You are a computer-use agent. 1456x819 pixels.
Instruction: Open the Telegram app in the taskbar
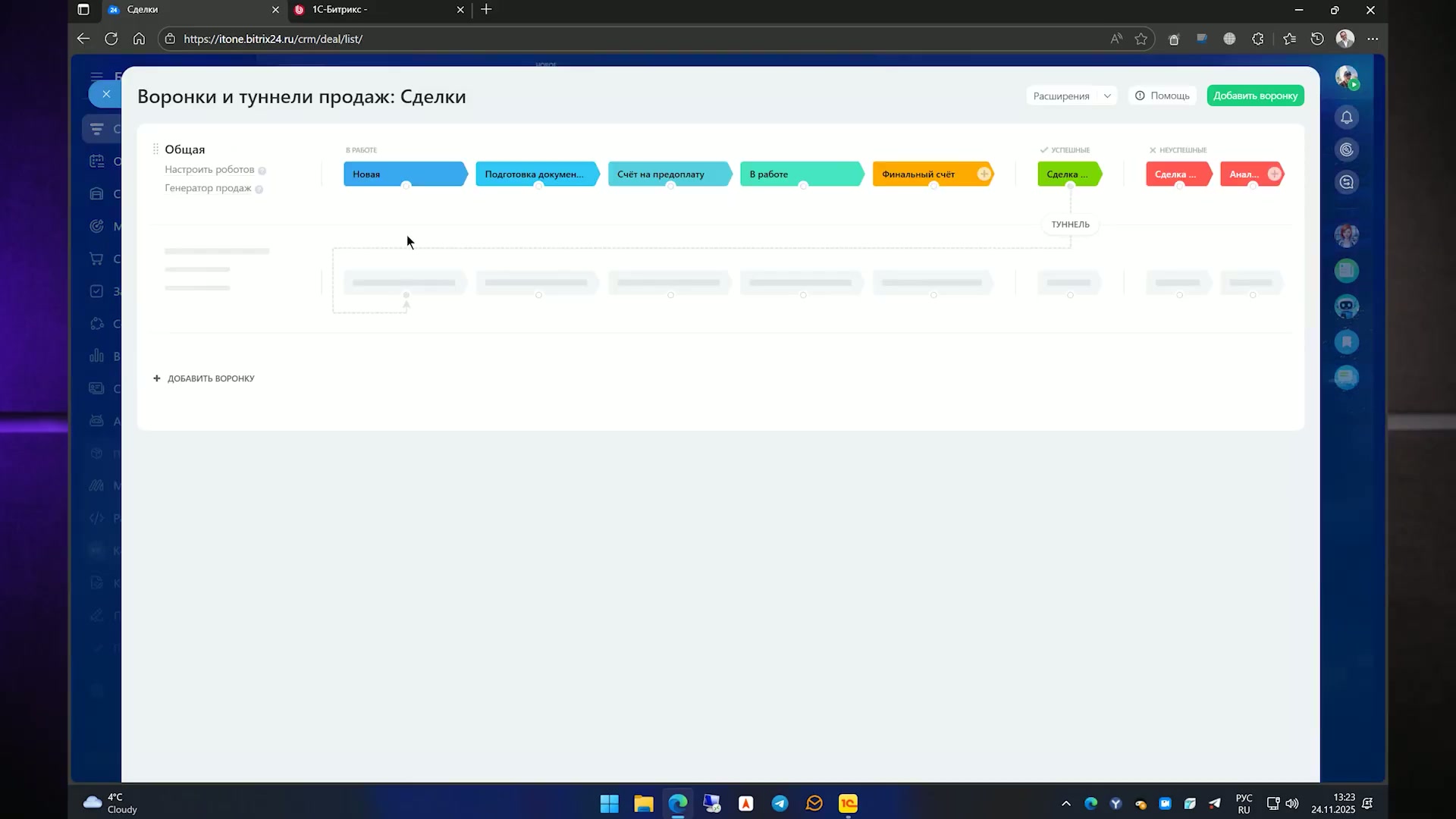tap(780, 804)
